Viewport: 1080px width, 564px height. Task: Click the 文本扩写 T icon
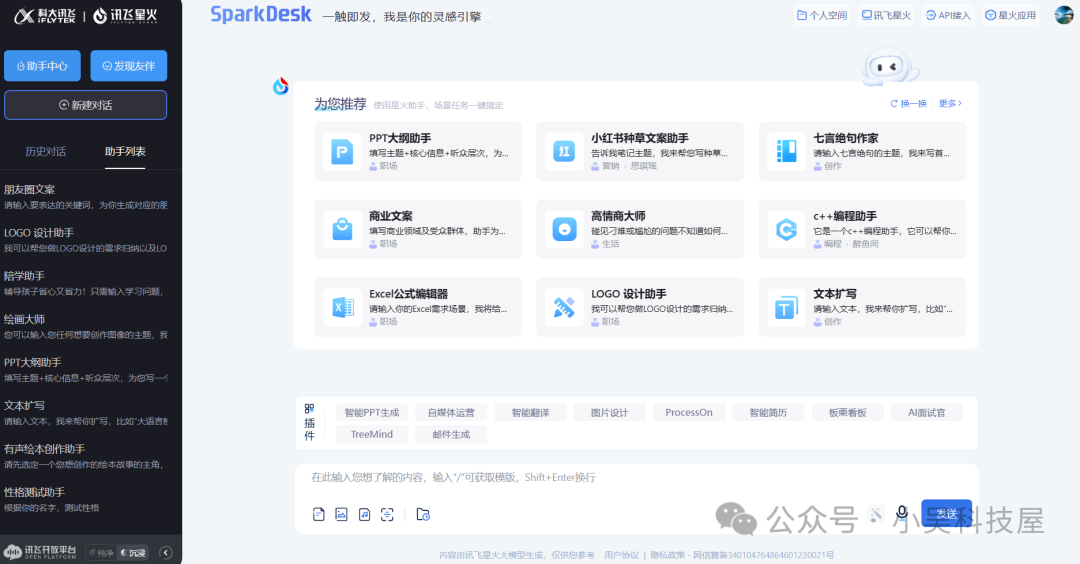coord(787,307)
